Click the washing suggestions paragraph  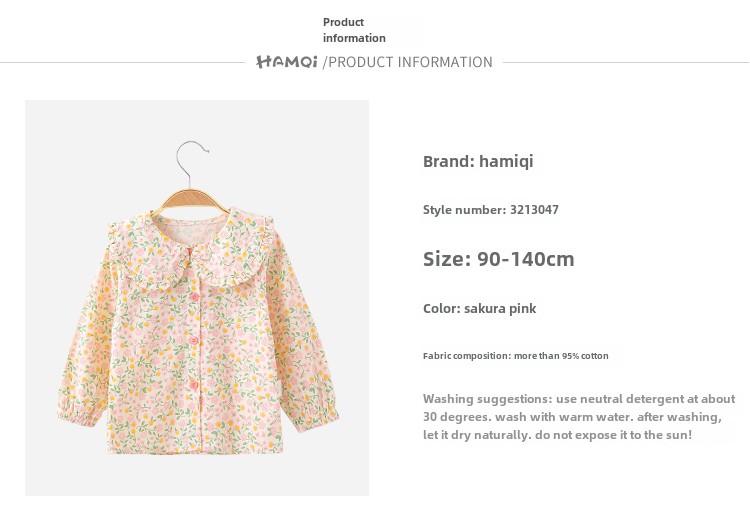tap(578, 416)
